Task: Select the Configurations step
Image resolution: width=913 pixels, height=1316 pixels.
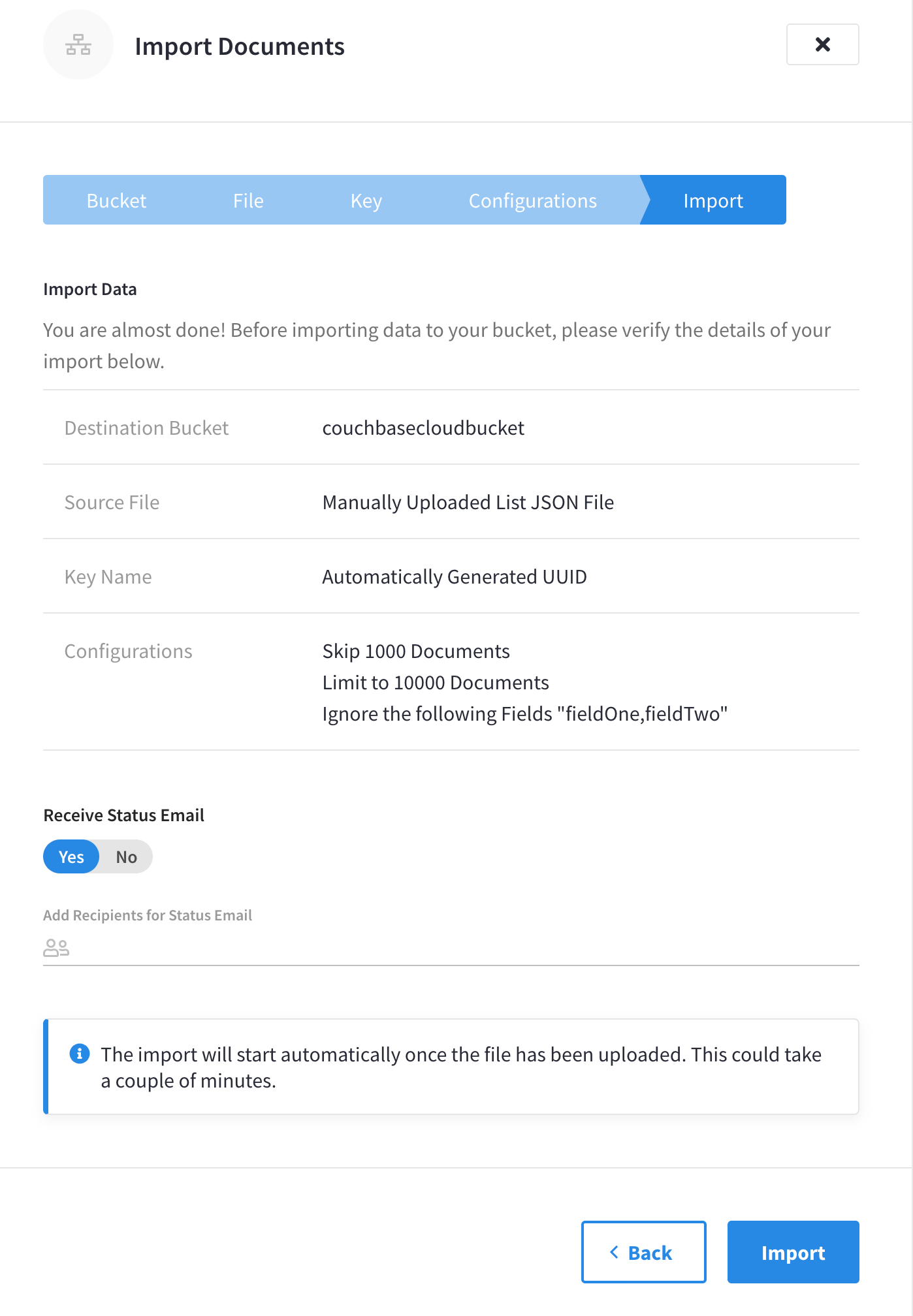Action: coord(532,200)
